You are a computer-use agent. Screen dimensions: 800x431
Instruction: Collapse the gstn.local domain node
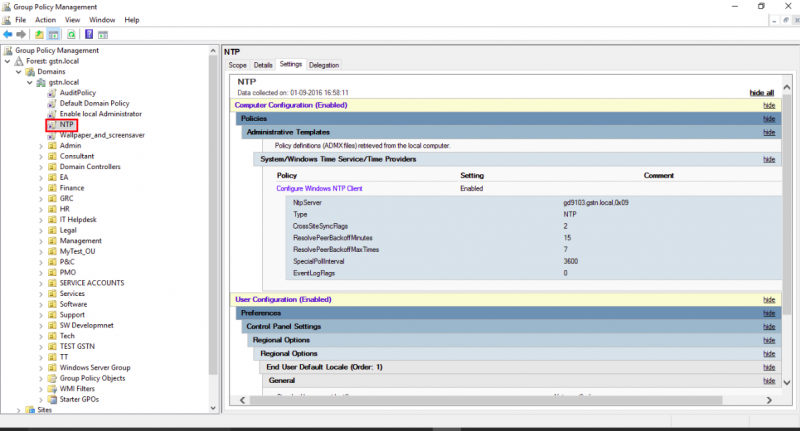(30, 82)
